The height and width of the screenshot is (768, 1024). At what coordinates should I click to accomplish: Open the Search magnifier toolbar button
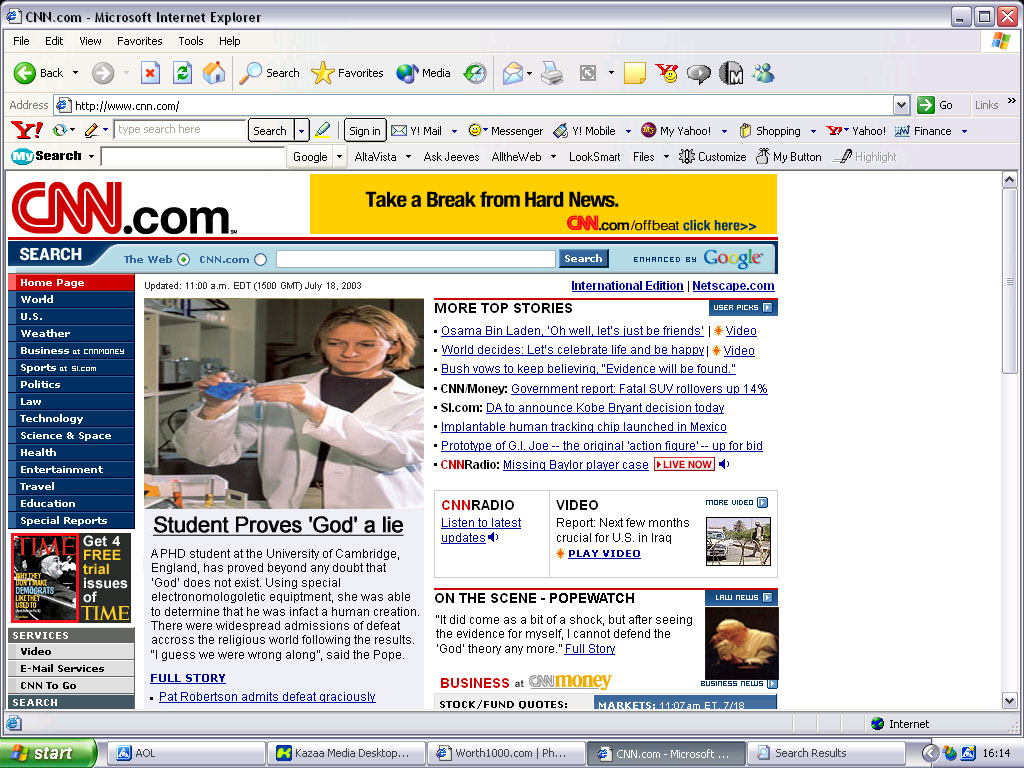tap(270, 73)
